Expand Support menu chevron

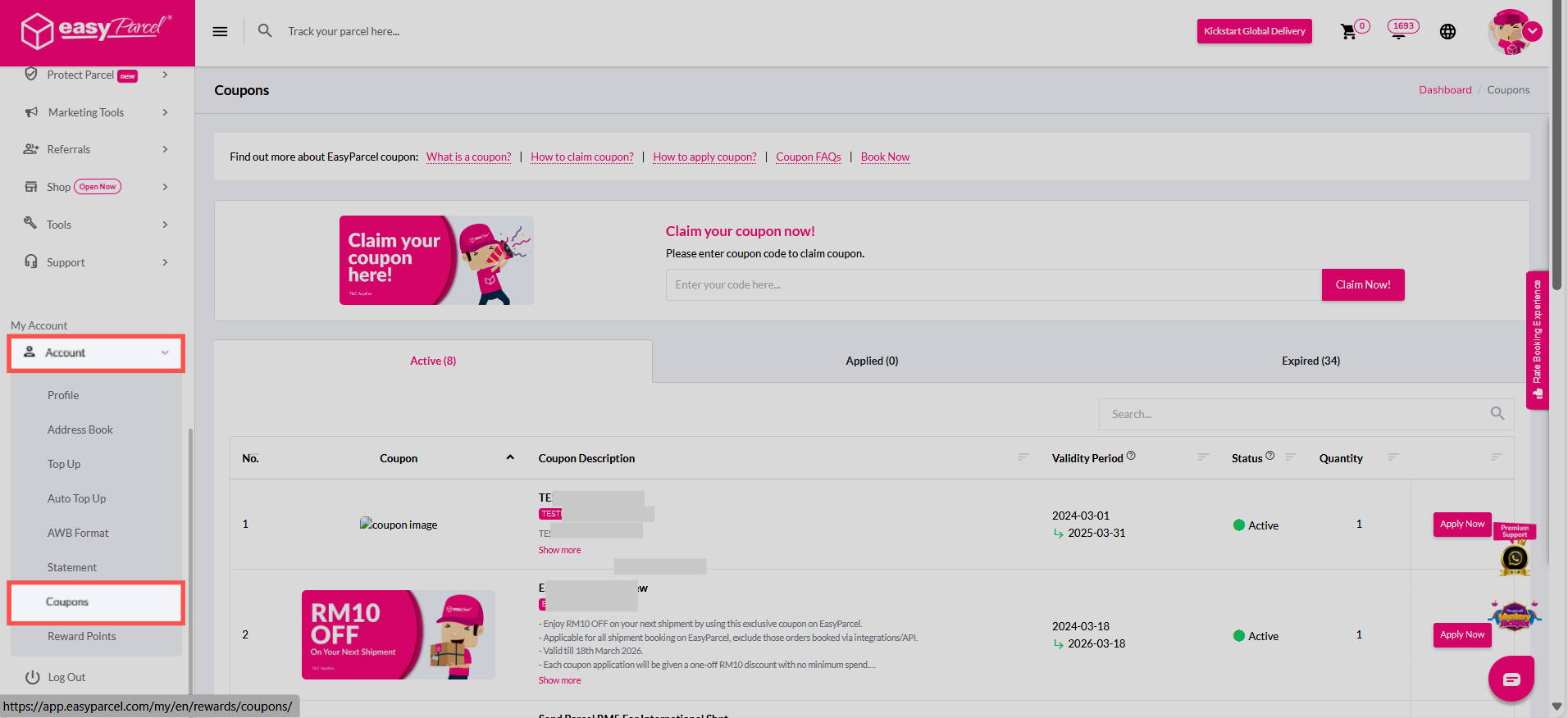[165, 262]
